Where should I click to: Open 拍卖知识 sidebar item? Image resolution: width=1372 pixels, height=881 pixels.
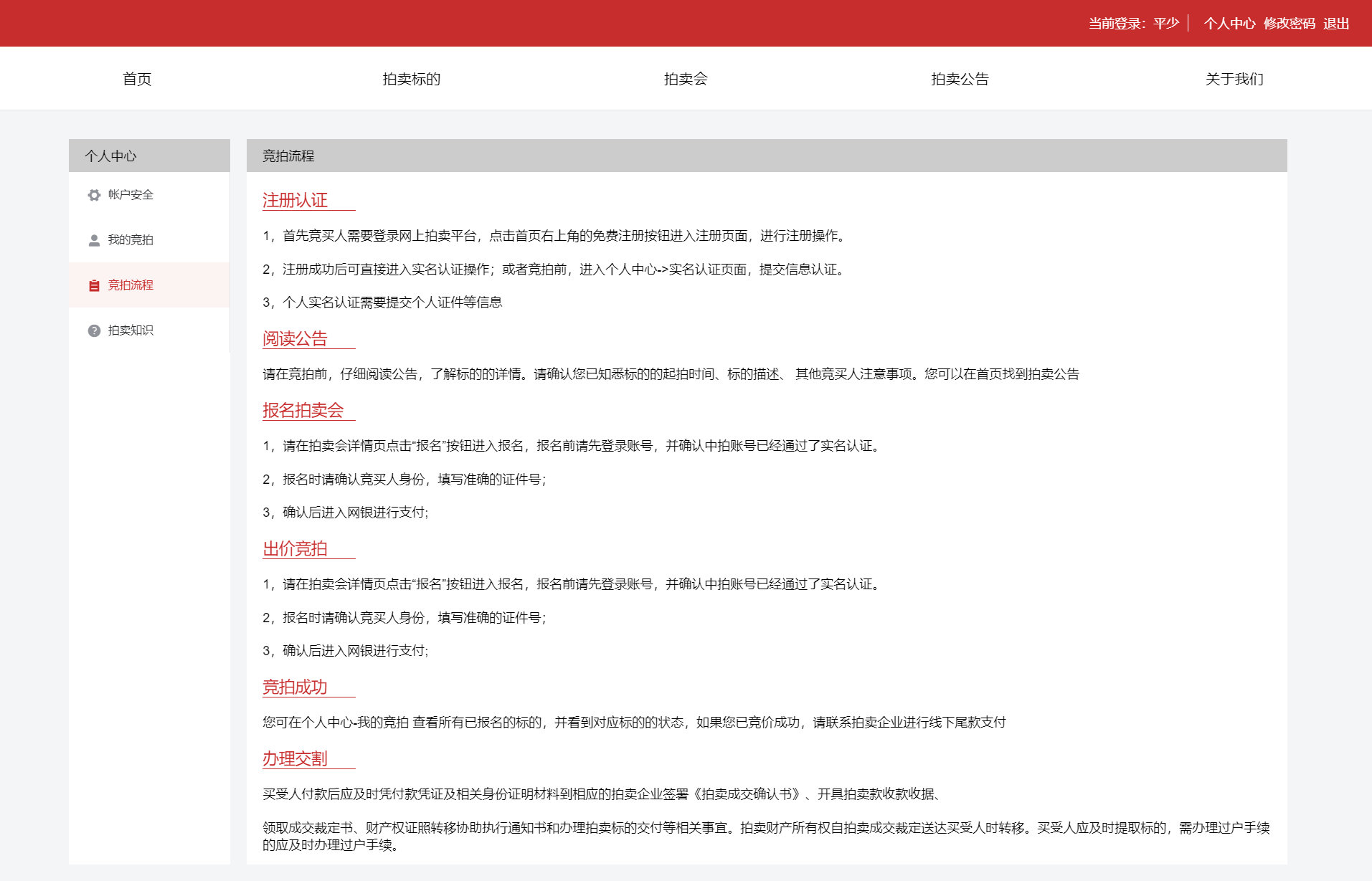pyautogui.click(x=149, y=330)
